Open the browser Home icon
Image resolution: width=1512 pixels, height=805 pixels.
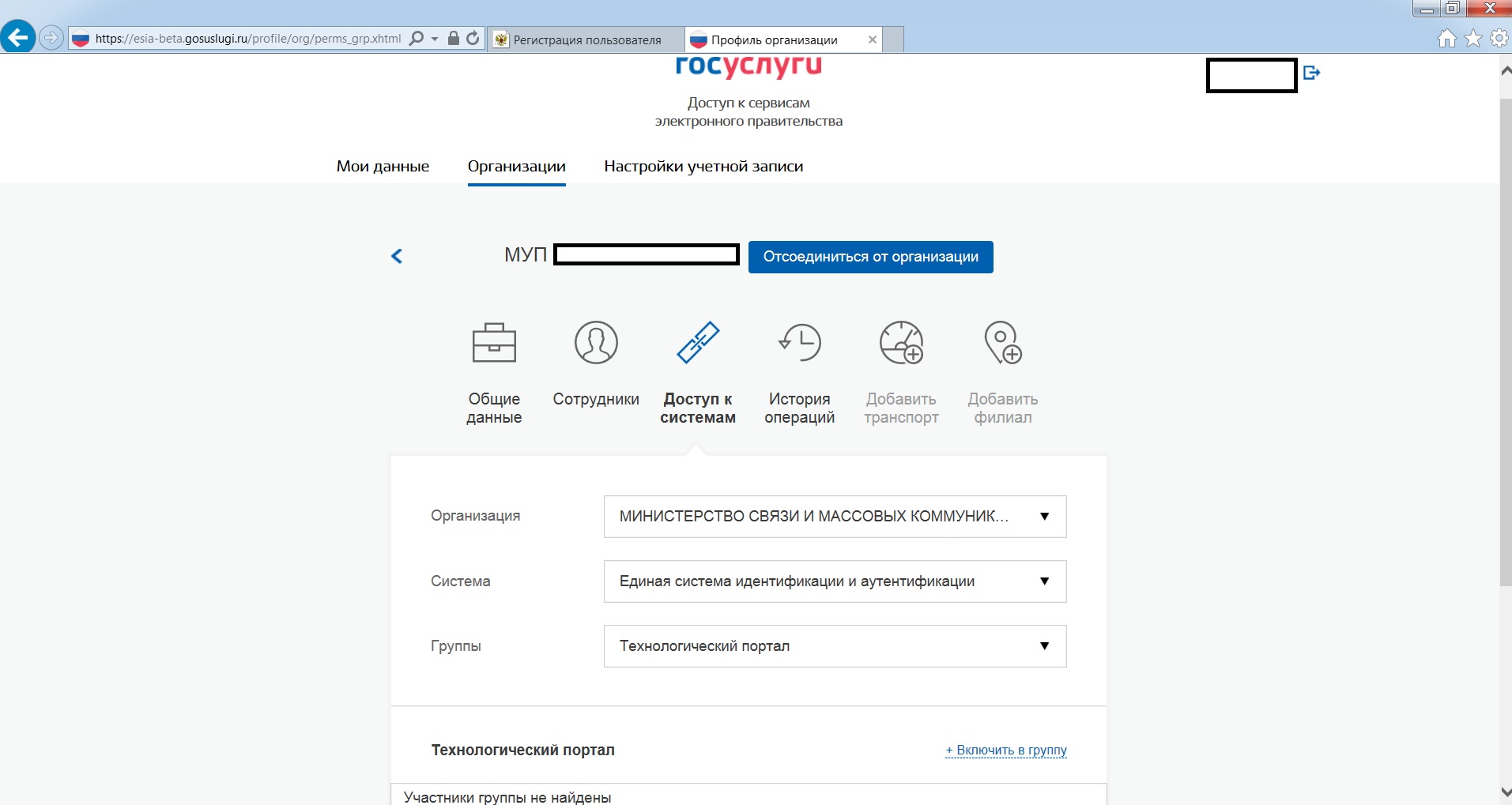click(x=1446, y=38)
